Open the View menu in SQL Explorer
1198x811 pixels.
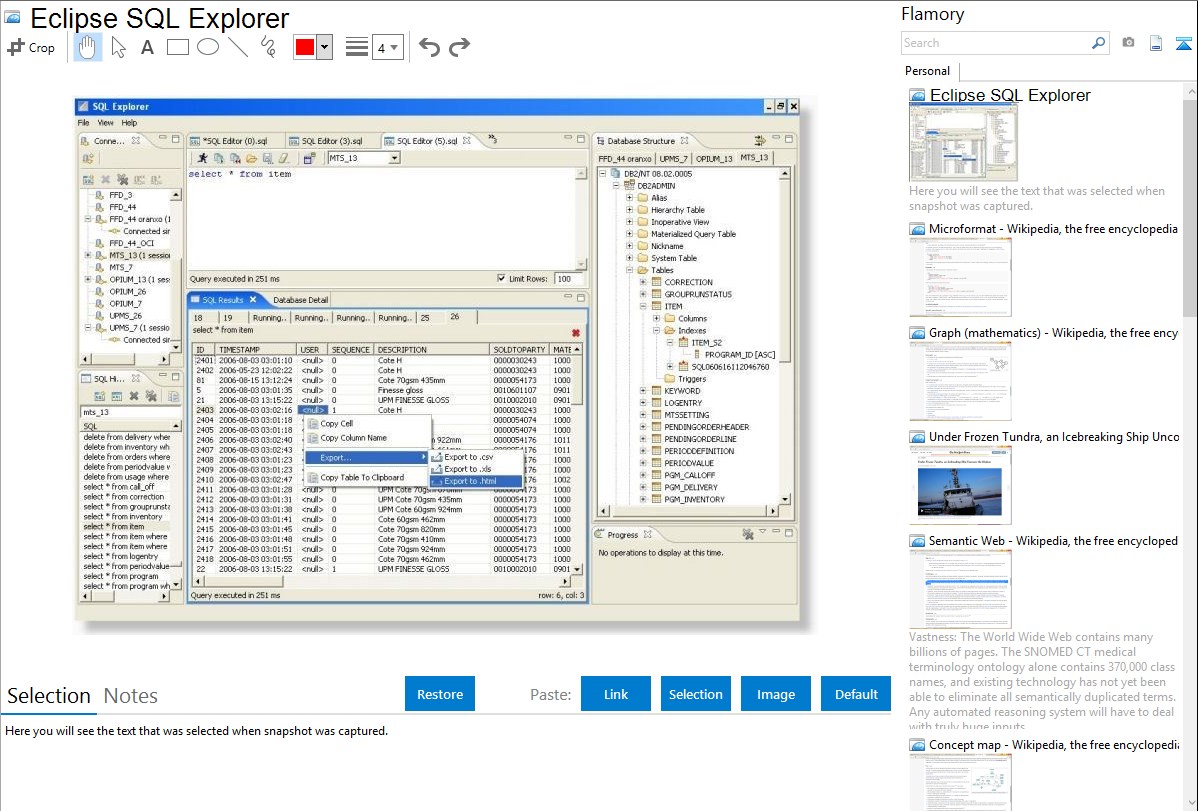tap(105, 122)
